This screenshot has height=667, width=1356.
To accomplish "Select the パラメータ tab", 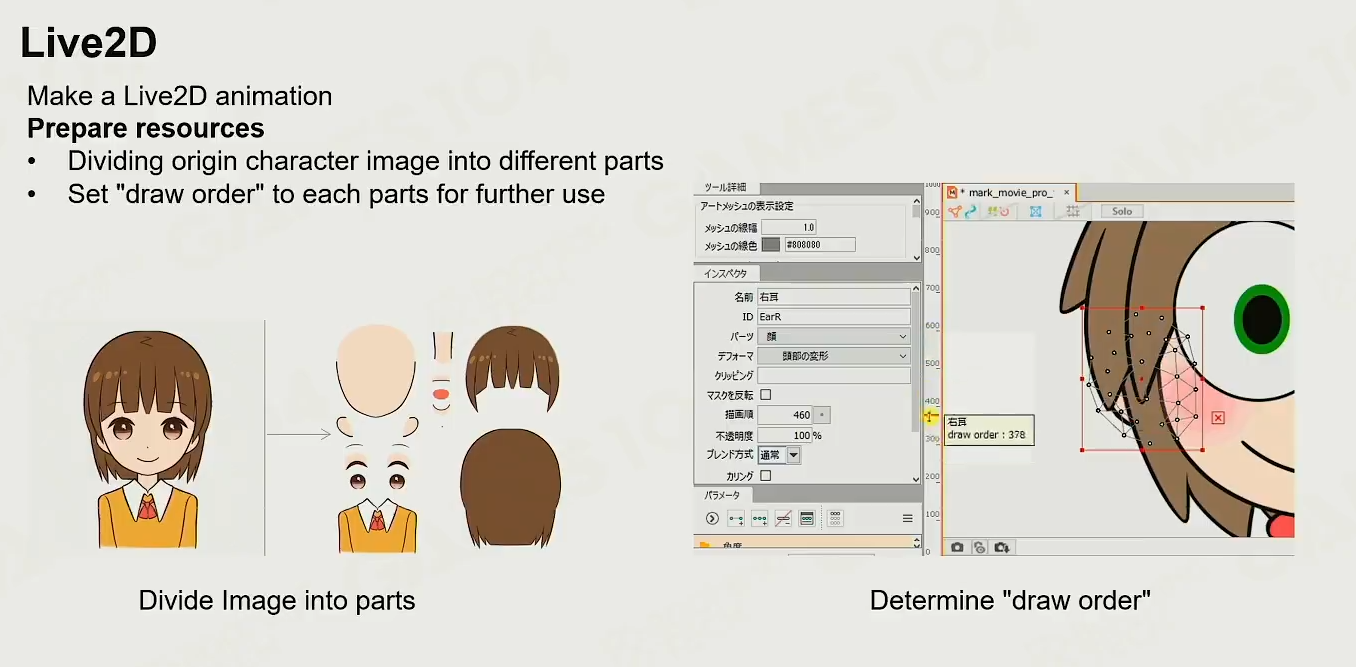I will tap(724, 495).
